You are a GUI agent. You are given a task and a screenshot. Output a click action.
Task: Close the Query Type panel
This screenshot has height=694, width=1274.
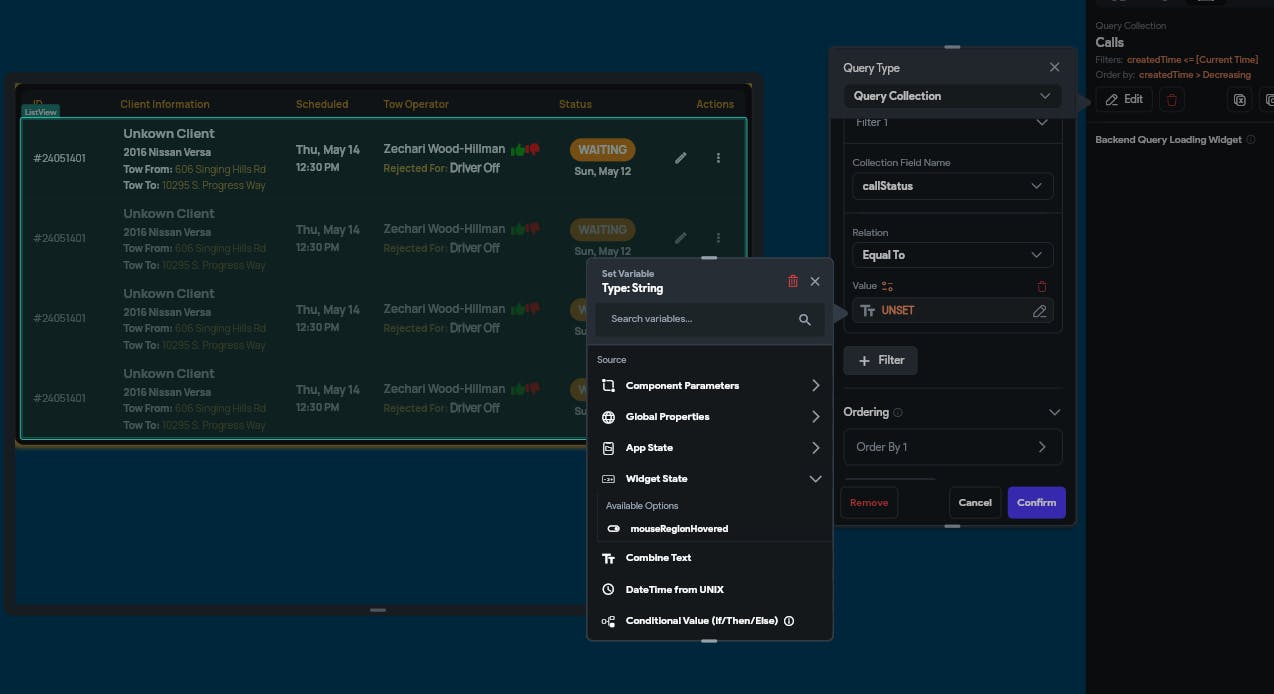pos(1054,68)
